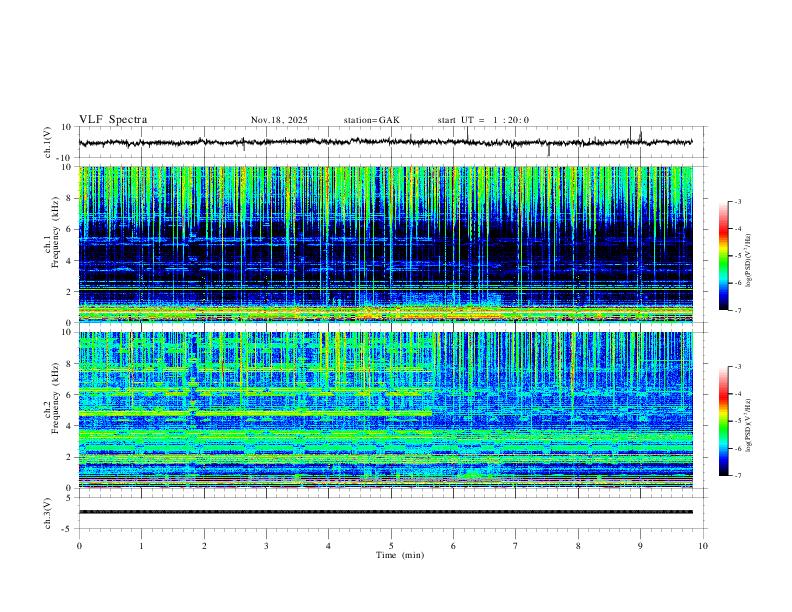
Task: Click the "VLF Spectra" title text
Action: pos(113,120)
